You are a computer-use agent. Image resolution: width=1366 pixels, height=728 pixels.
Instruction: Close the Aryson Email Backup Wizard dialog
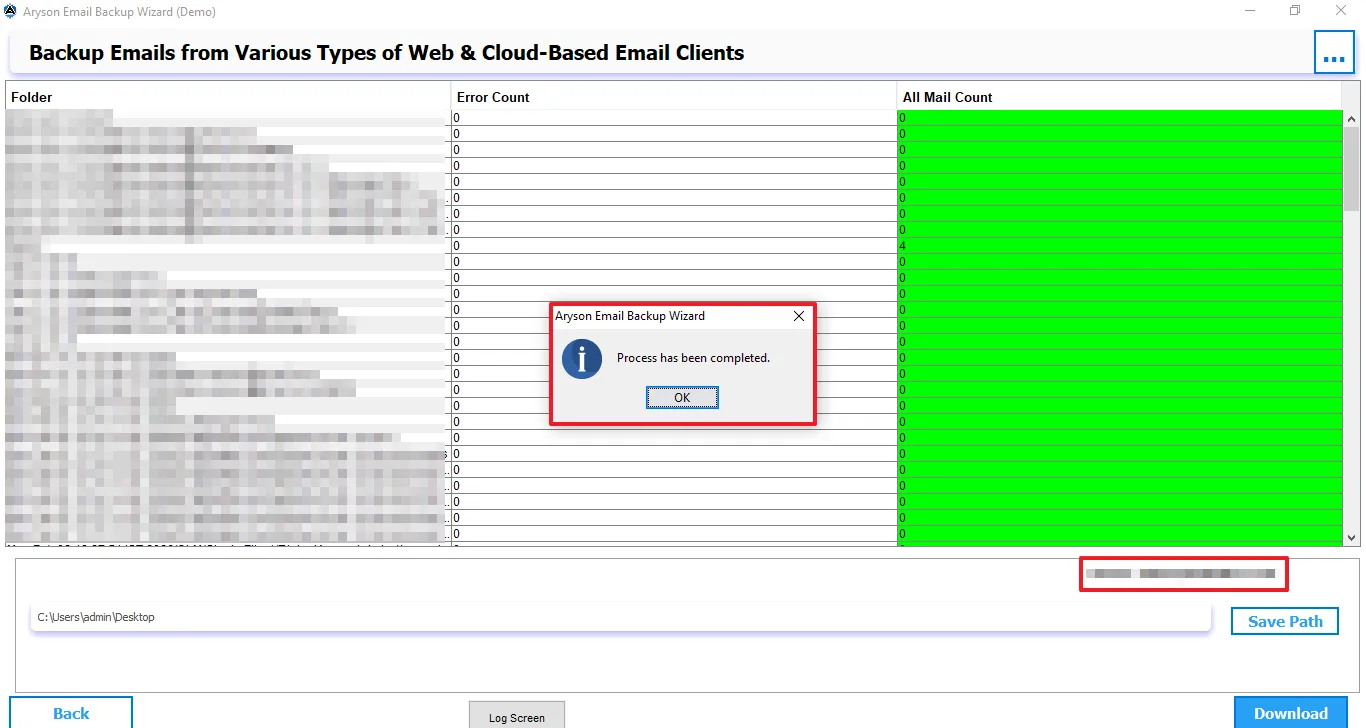point(798,316)
